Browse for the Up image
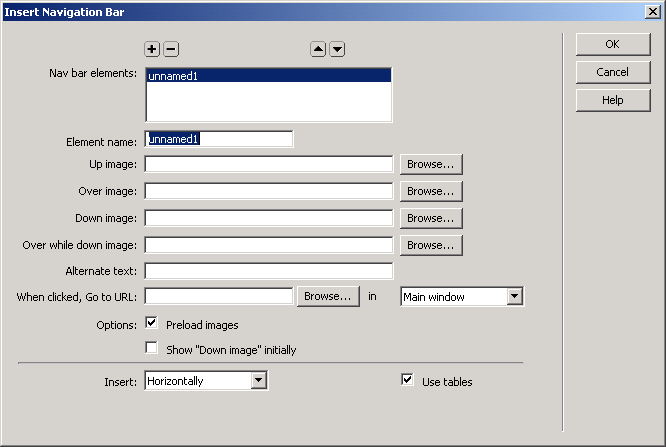666x447 pixels. click(x=431, y=164)
